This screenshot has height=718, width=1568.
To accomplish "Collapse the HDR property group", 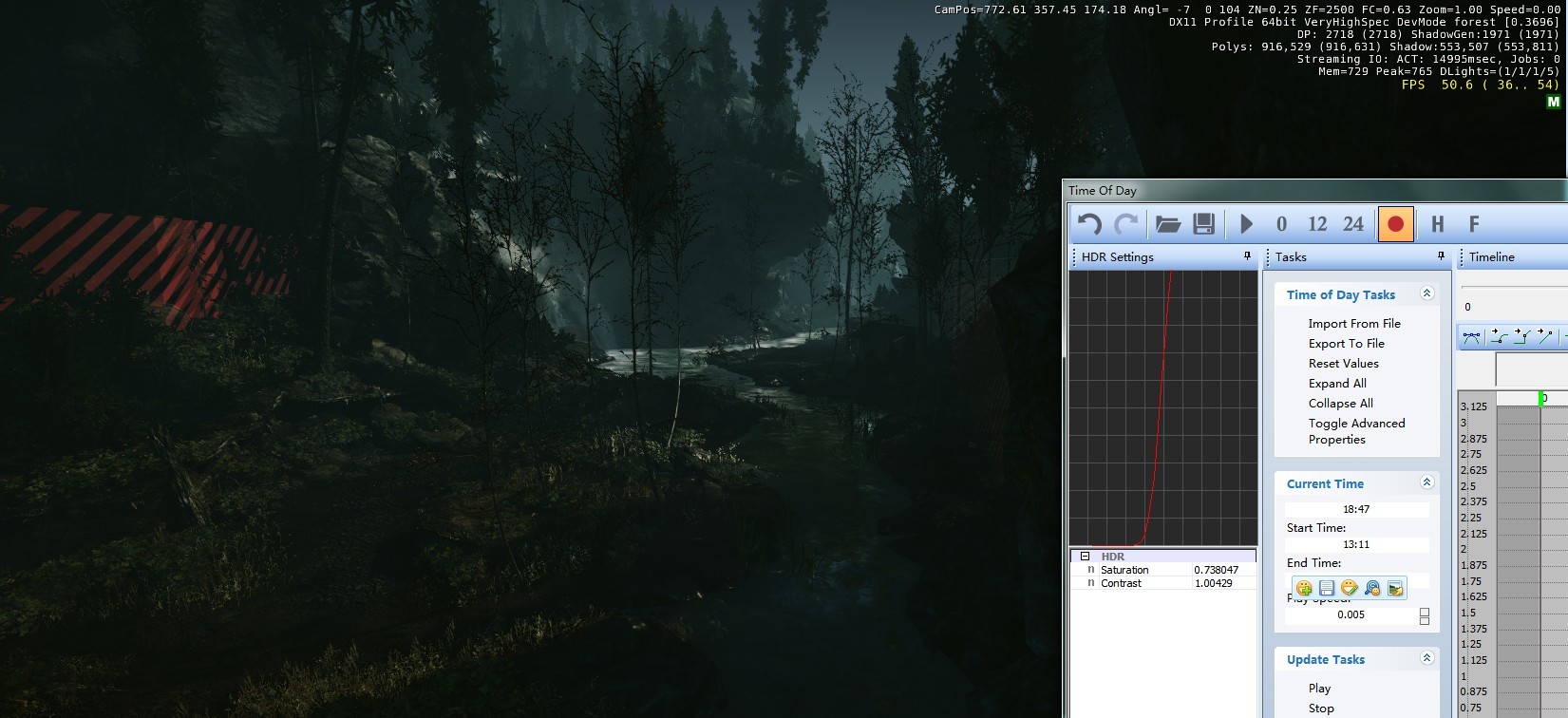I will coord(1085,557).
